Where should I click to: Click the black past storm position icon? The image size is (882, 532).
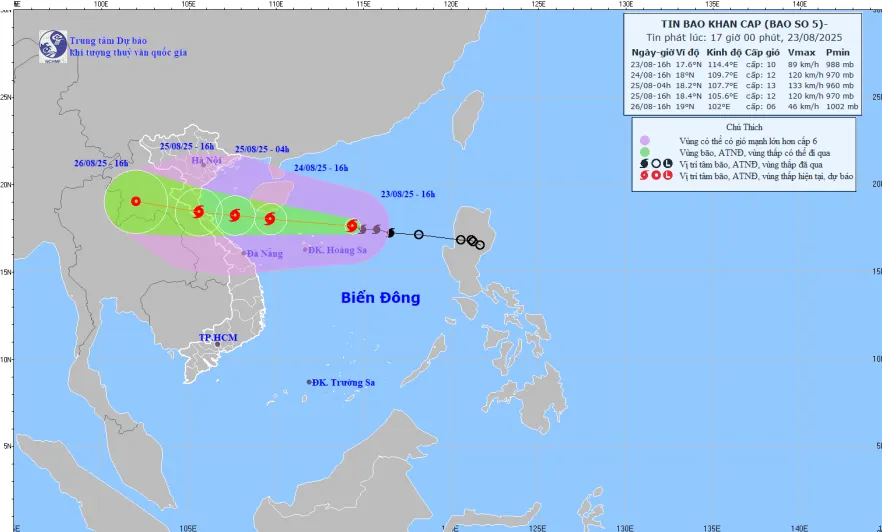click(x=391, y=232)
